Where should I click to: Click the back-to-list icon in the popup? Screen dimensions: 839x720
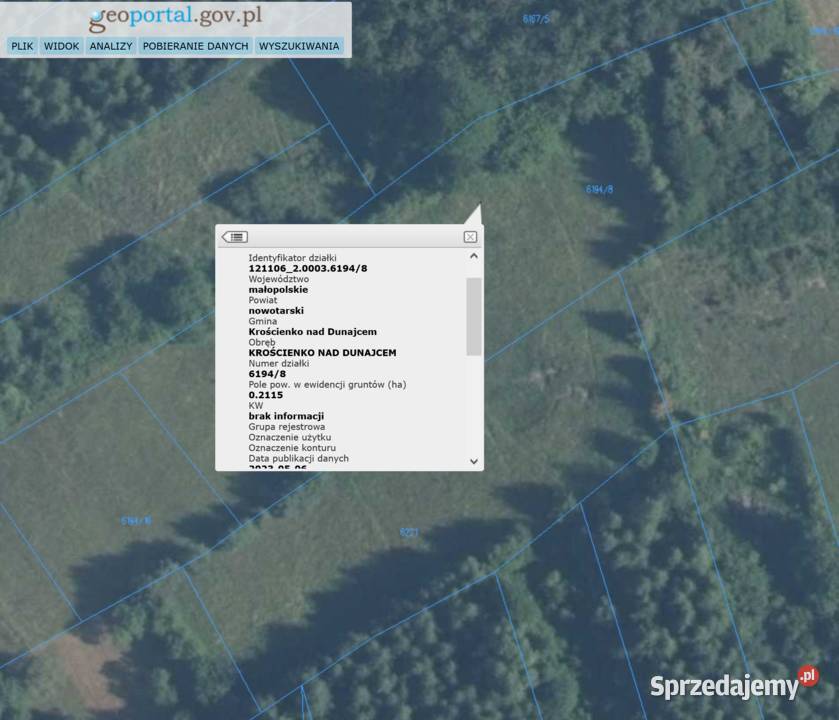click(235, 237)
